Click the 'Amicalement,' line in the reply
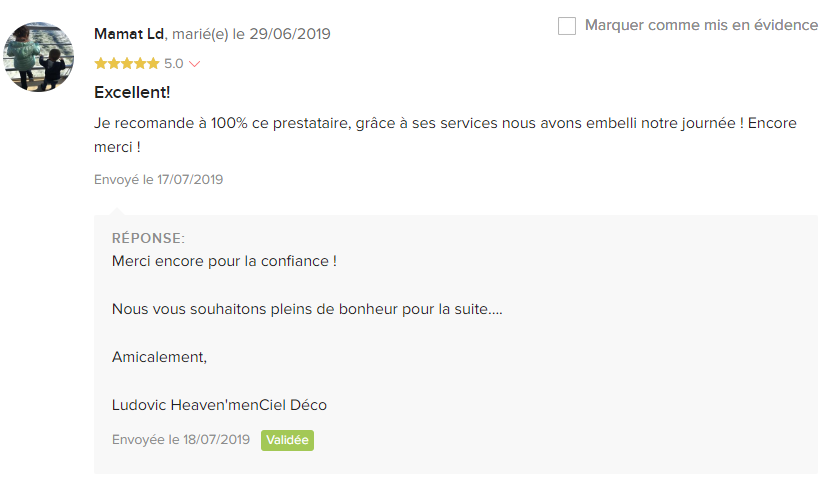The height and width of the screenshot is (493, 834). [159, 357]
